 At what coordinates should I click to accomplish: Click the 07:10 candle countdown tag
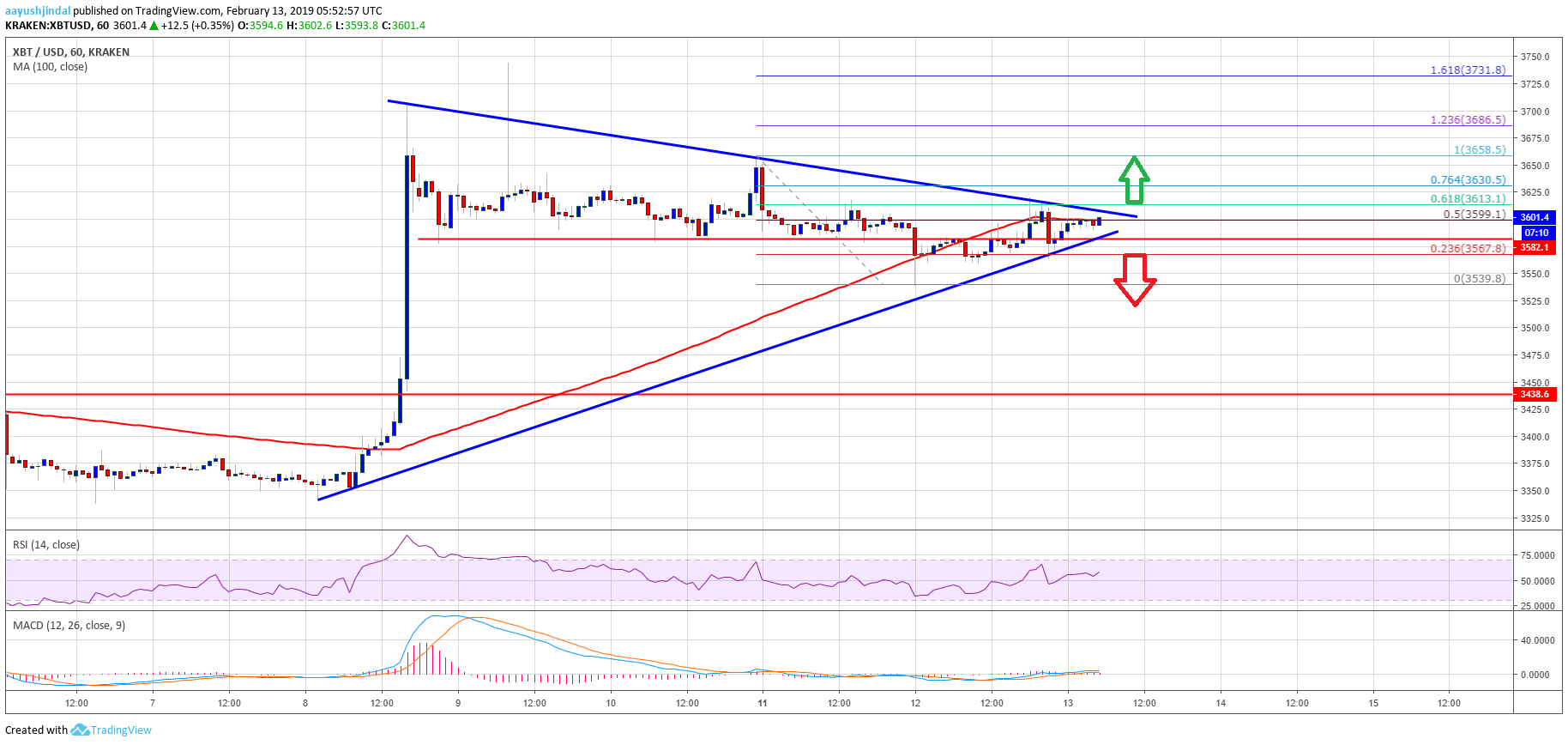pos(1536,233)
